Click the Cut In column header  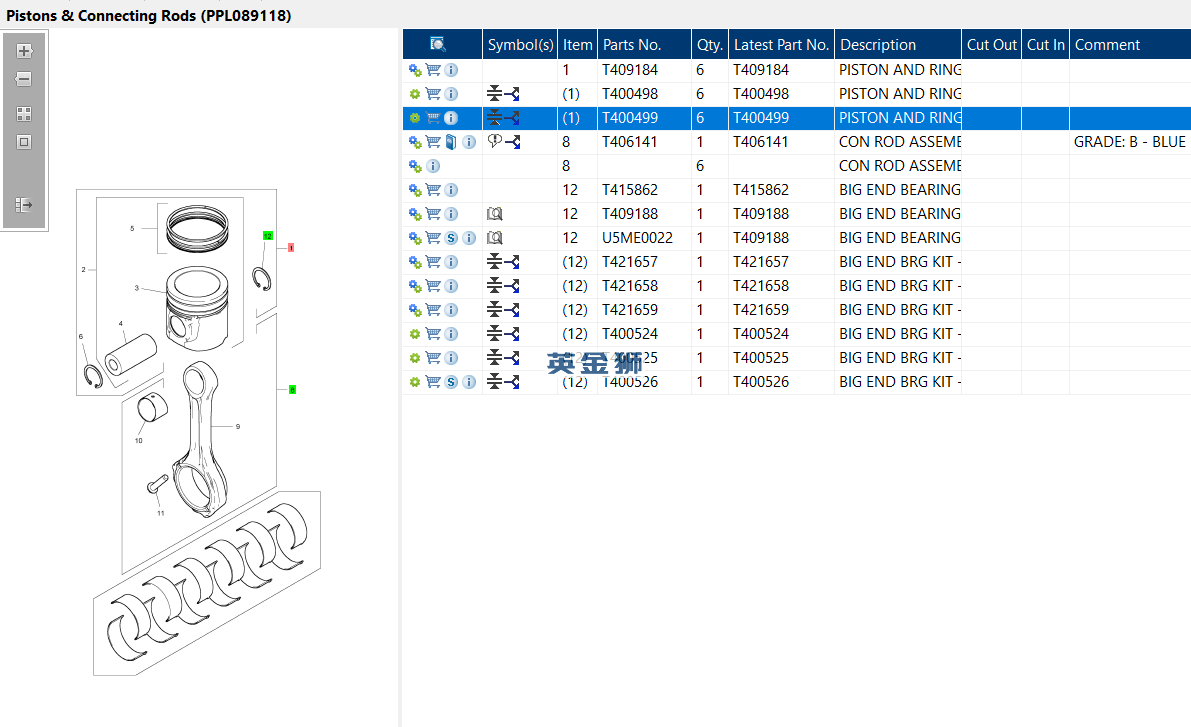click(x=1045, y=44)
